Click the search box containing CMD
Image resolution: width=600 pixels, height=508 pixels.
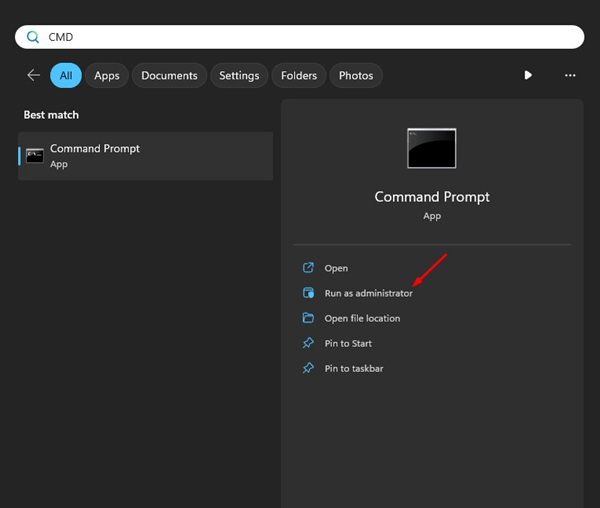coord(300,37)
